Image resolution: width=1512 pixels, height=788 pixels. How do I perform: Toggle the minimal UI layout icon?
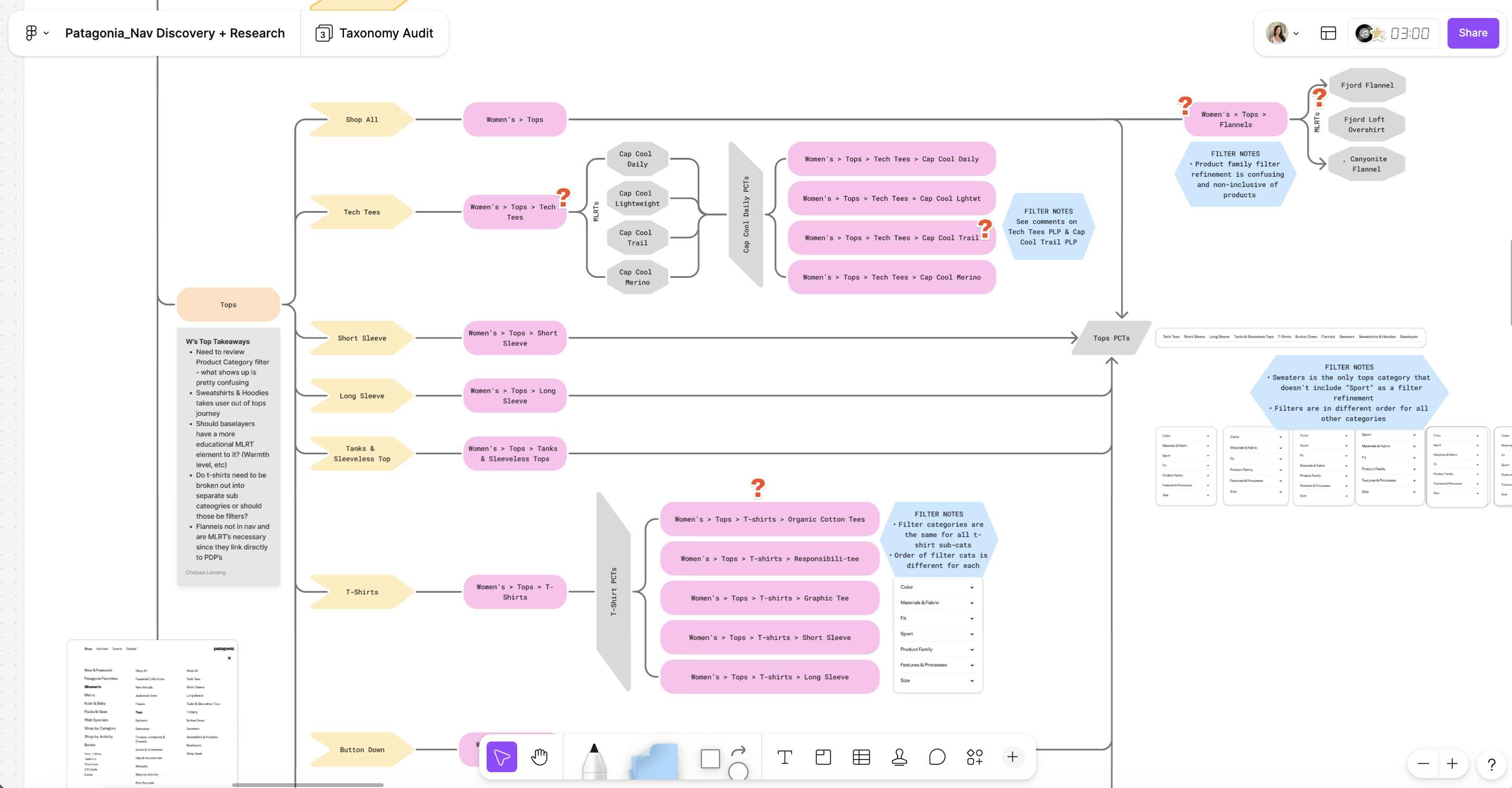(x=1328, y=33)
